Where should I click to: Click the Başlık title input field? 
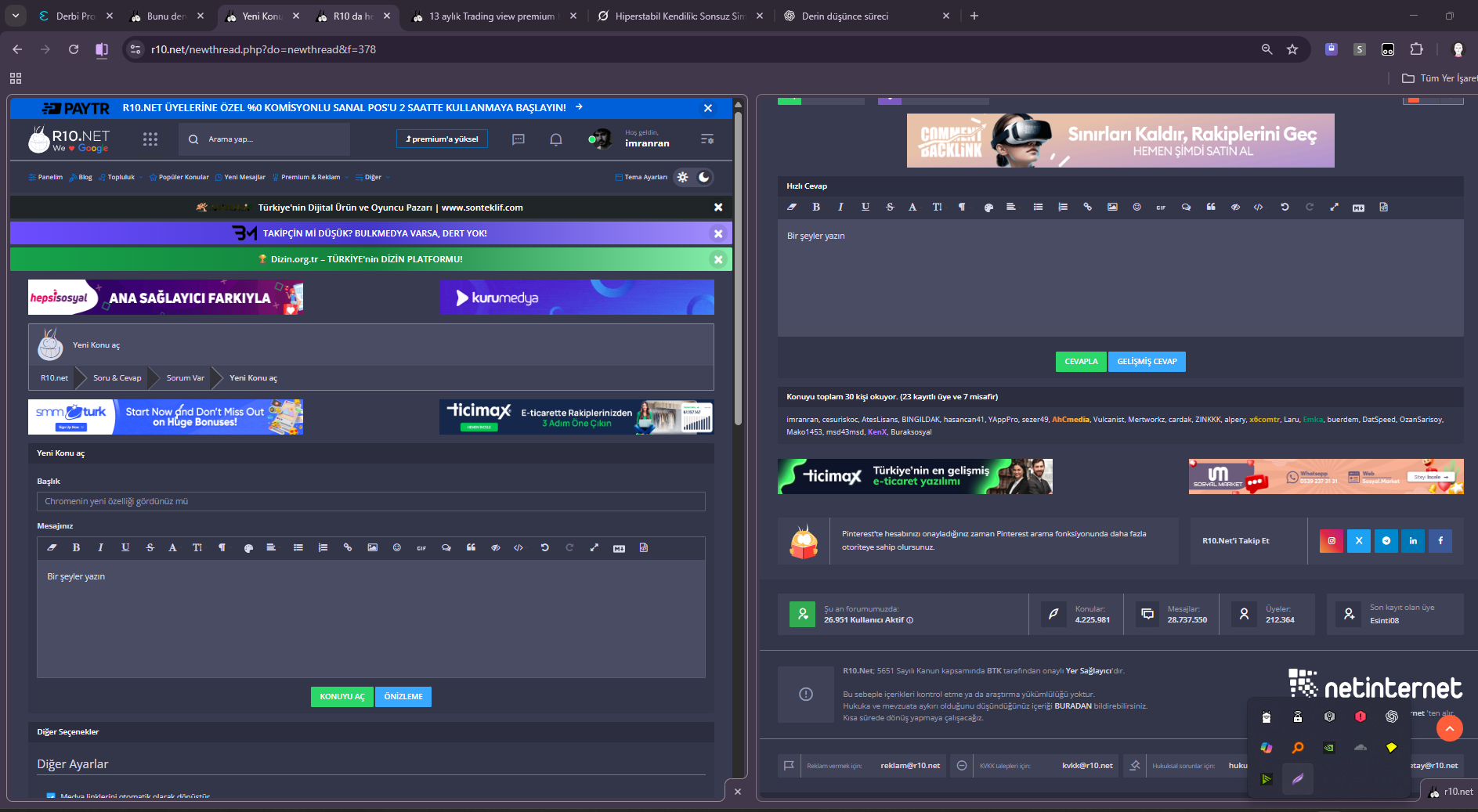pos(371,501)
